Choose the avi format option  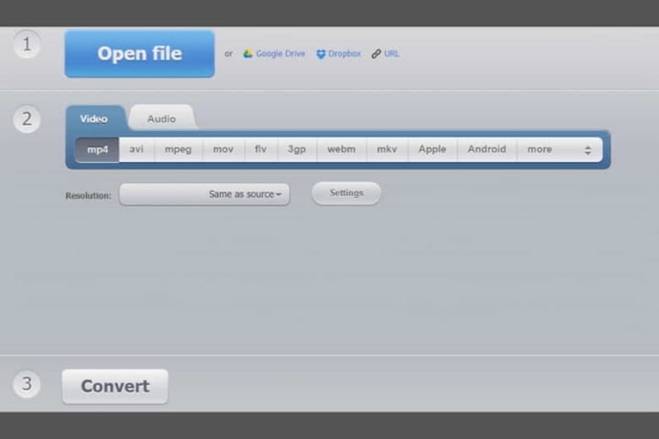137,149
